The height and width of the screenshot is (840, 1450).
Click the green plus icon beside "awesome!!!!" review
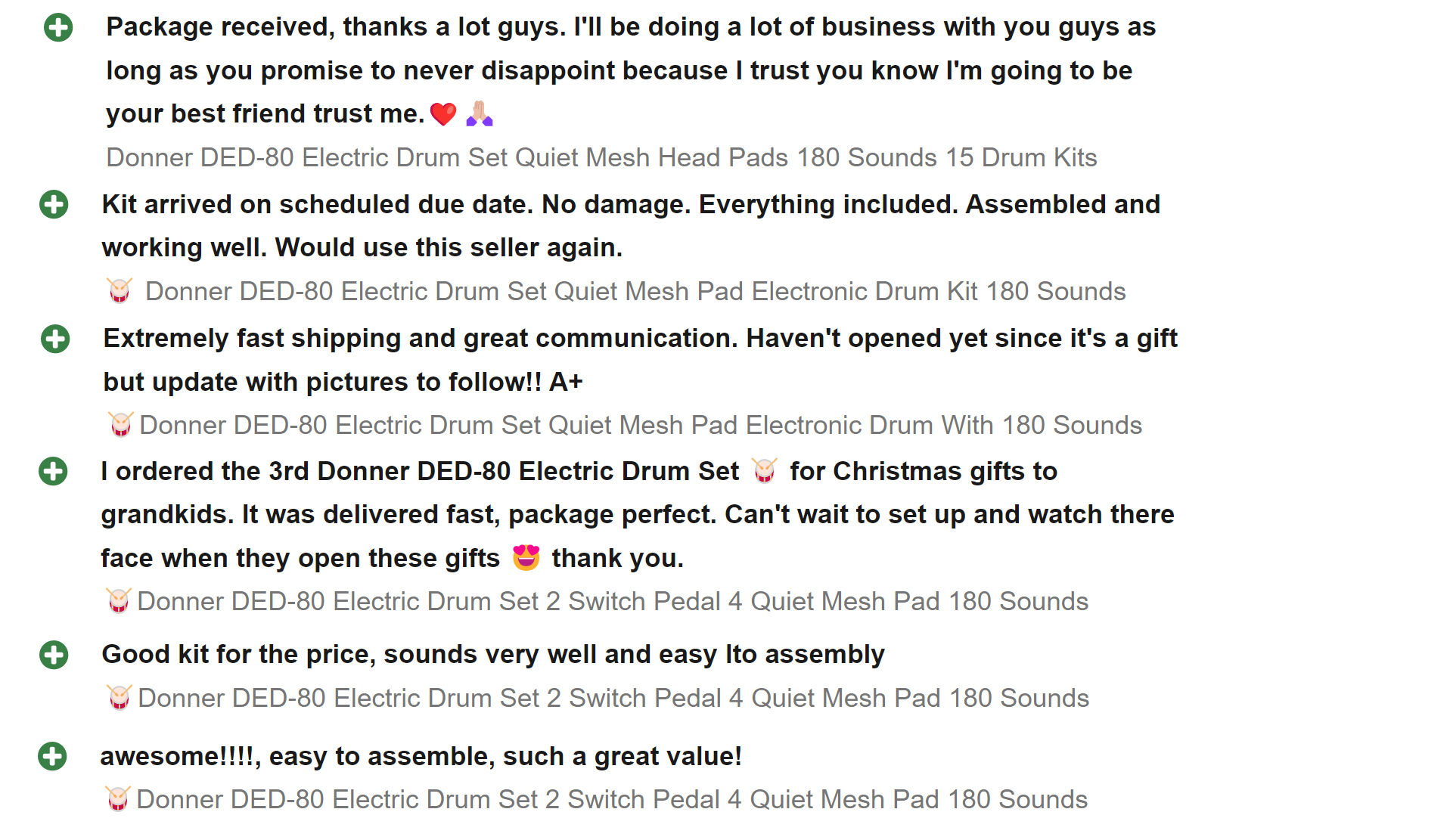(52, 756)
